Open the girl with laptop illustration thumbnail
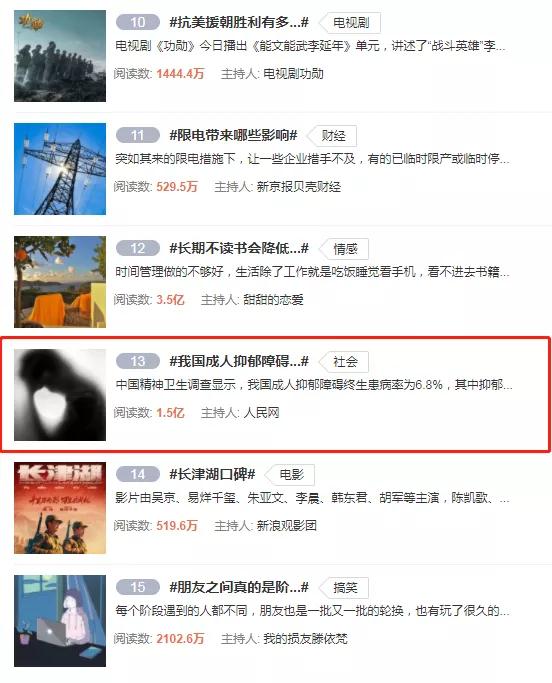Viewport: 552px width, 683px height. (x=60, y=621)
